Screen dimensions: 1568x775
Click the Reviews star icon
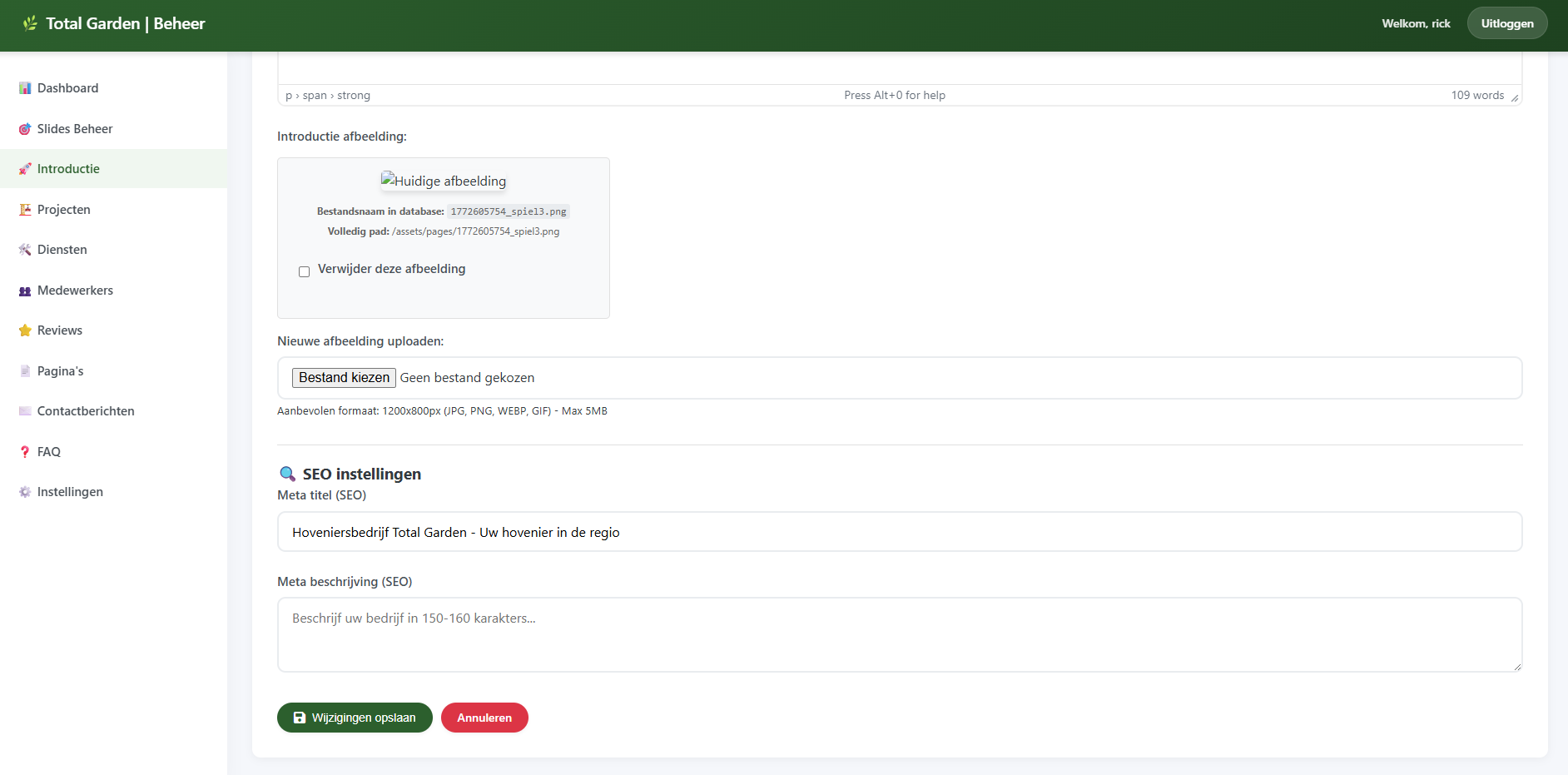click(25, 330)
